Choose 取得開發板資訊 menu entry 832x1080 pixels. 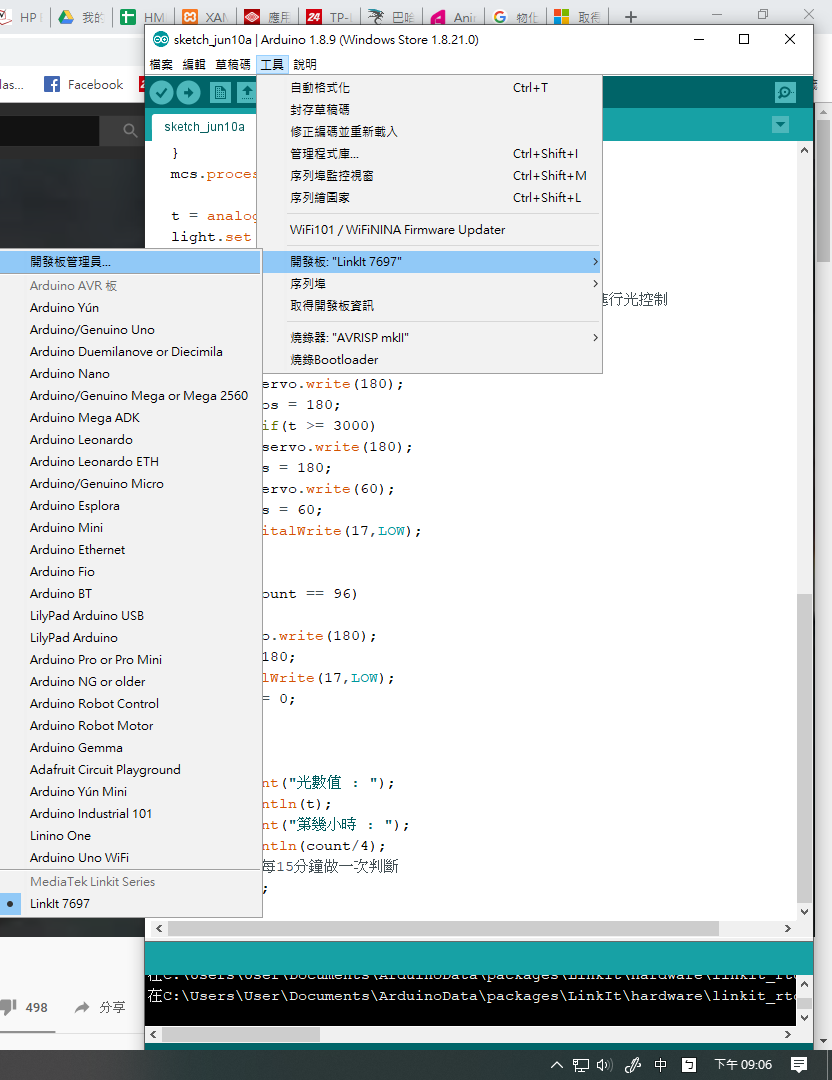429,306
